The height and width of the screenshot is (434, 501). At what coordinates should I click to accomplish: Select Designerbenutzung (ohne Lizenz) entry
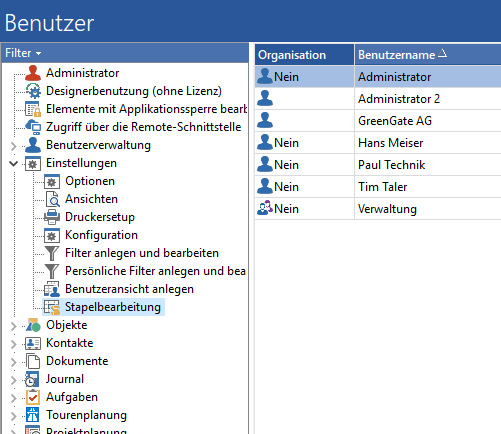[x=134, y=91]
